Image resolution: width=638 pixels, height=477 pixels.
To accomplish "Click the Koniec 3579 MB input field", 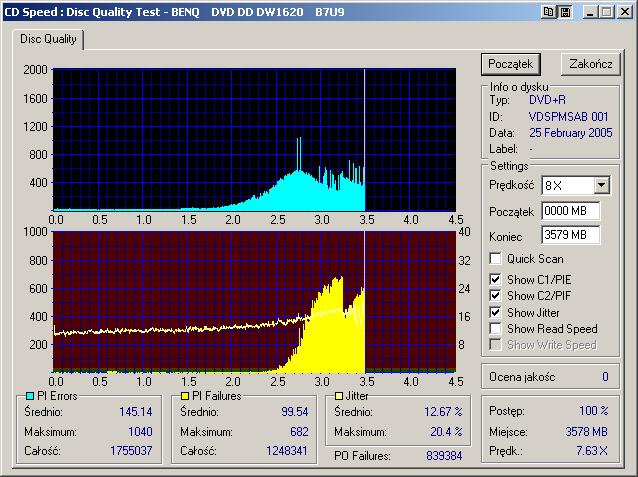I will pyautogui.click(x=570, y=235).
